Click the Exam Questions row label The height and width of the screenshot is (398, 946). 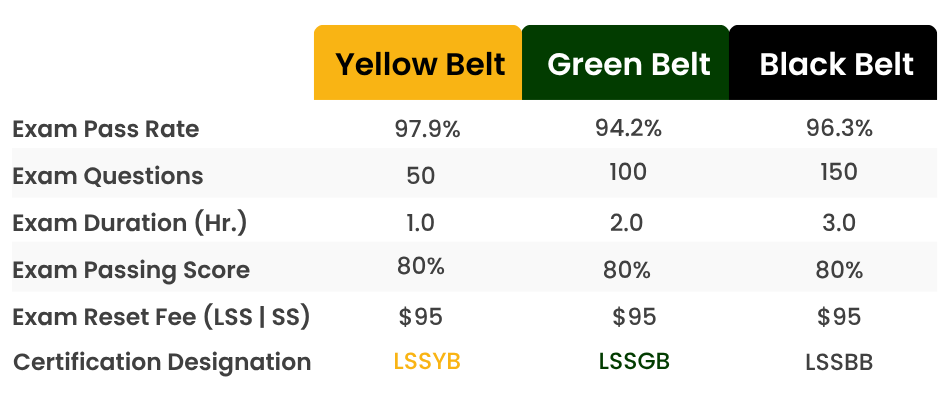click(x=107, y=176)
